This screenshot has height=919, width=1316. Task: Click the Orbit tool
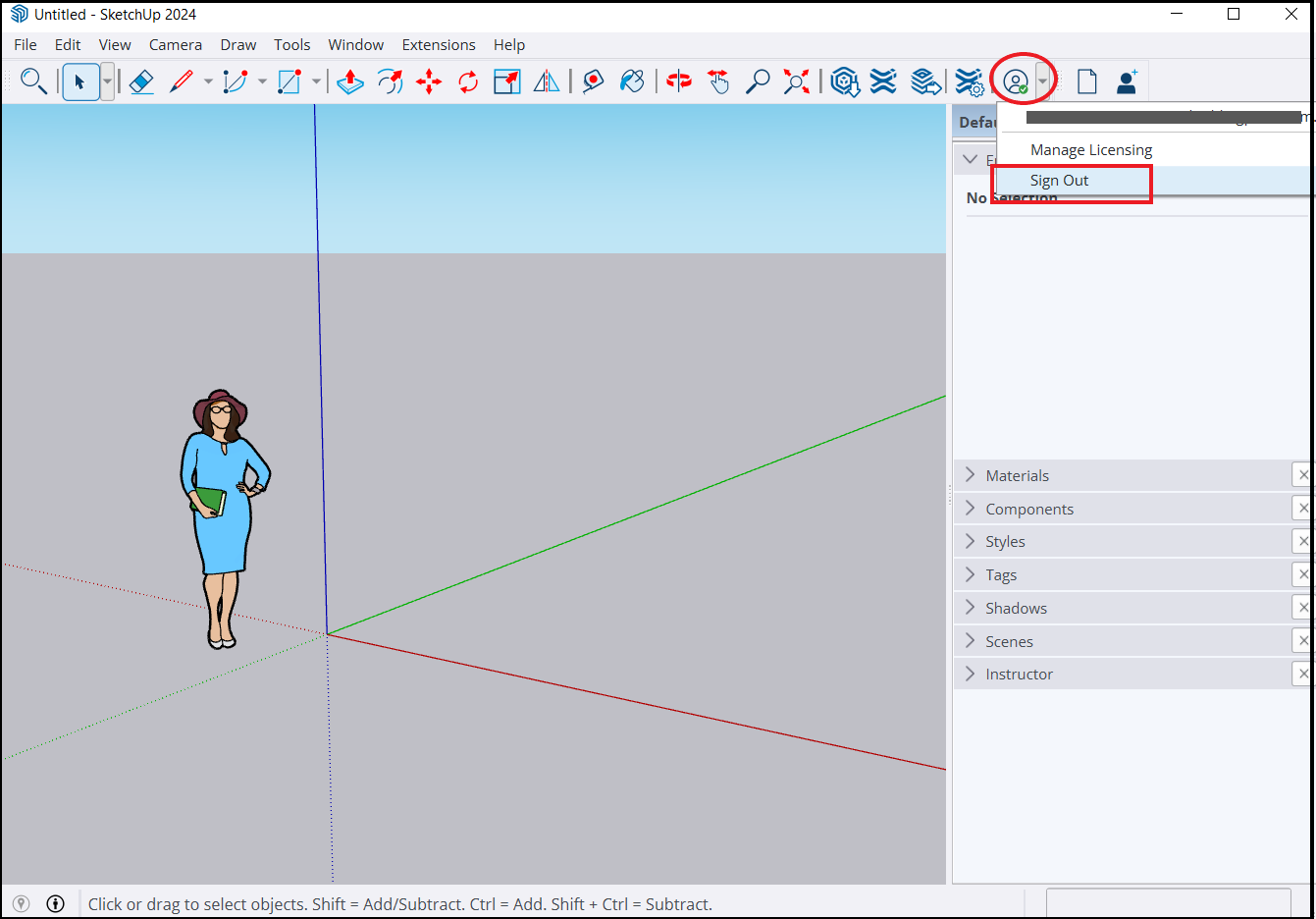[x=678, y=81]
